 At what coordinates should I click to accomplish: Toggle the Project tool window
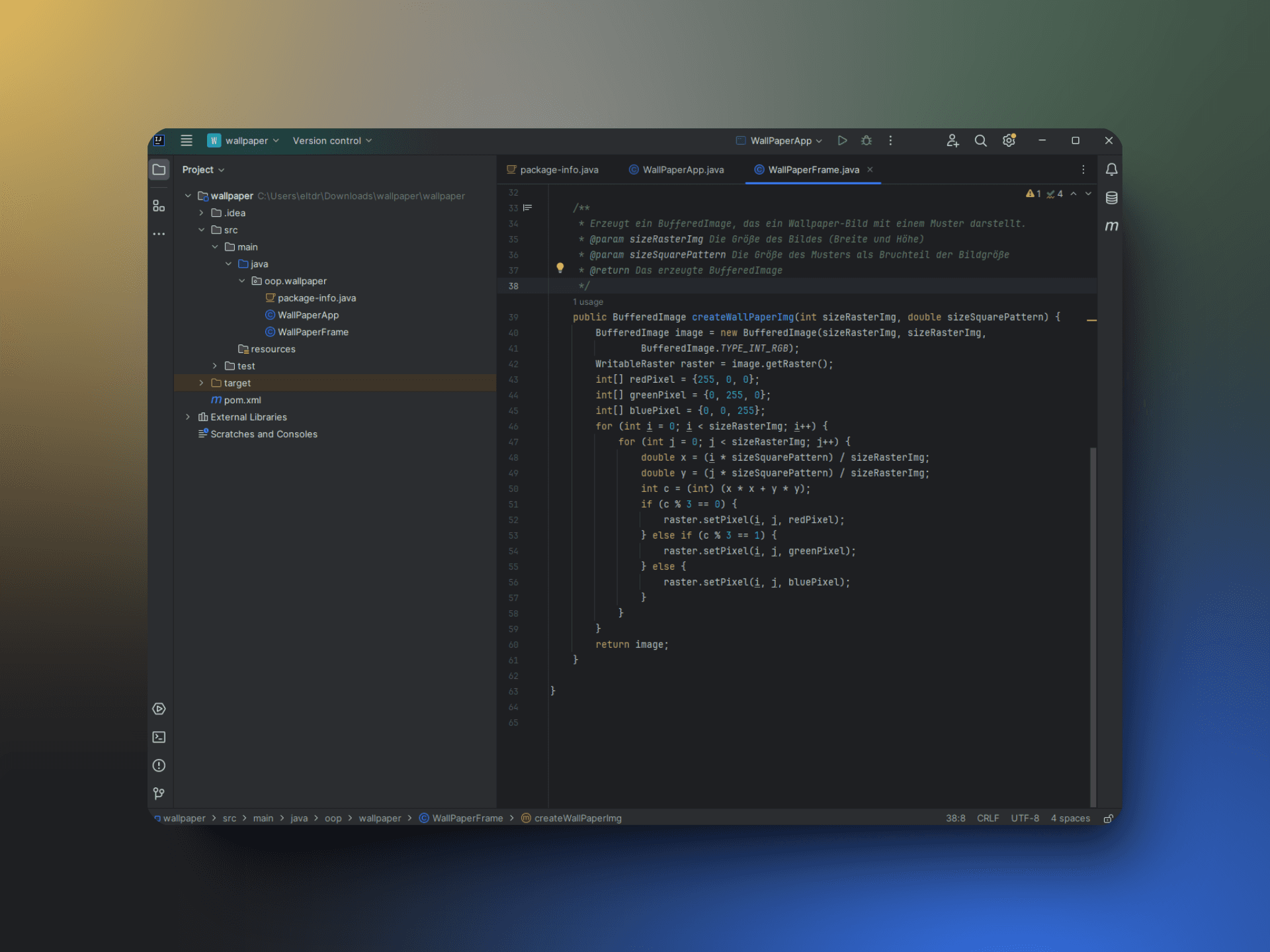tap(159, 170)
